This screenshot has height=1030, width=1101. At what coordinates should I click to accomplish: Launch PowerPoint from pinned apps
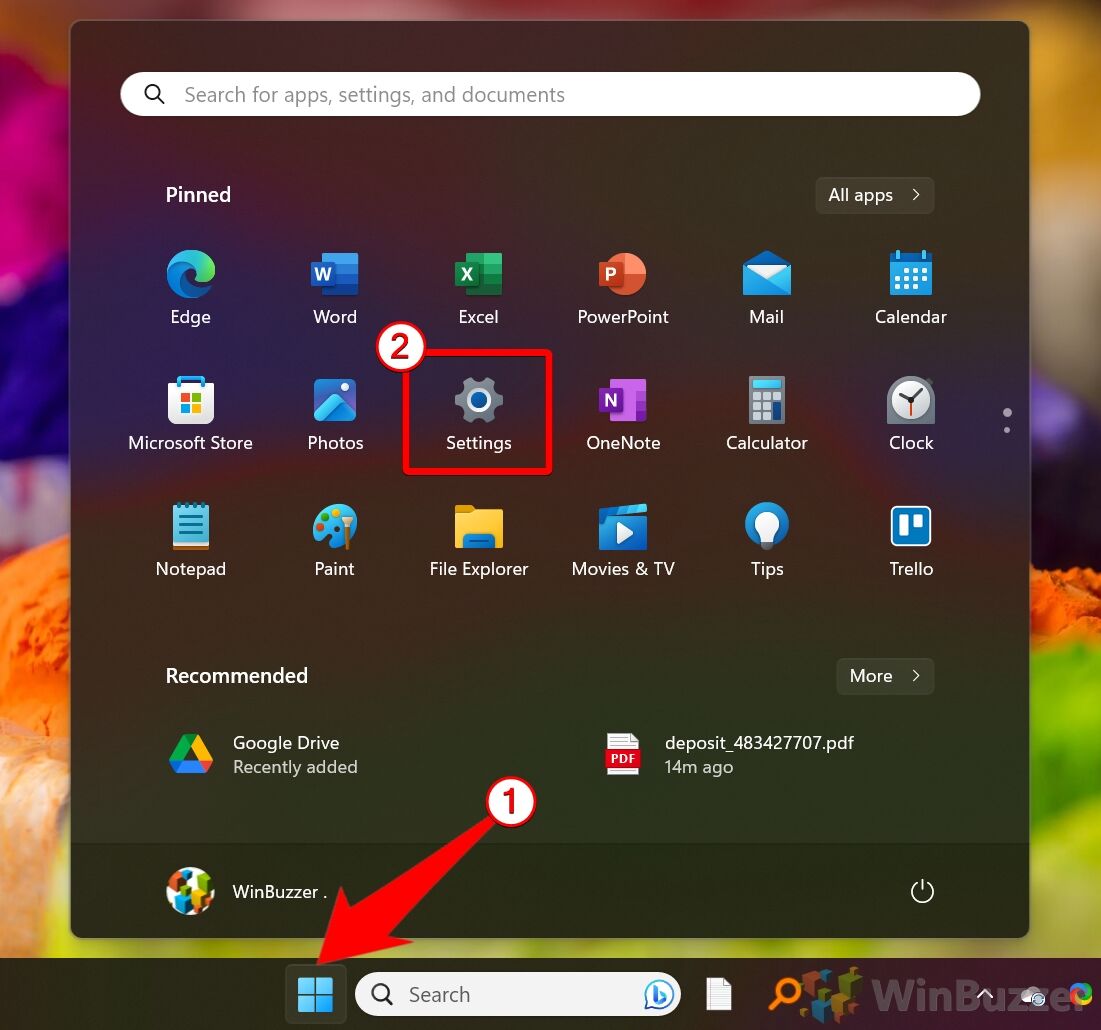[x=623, y=286]
